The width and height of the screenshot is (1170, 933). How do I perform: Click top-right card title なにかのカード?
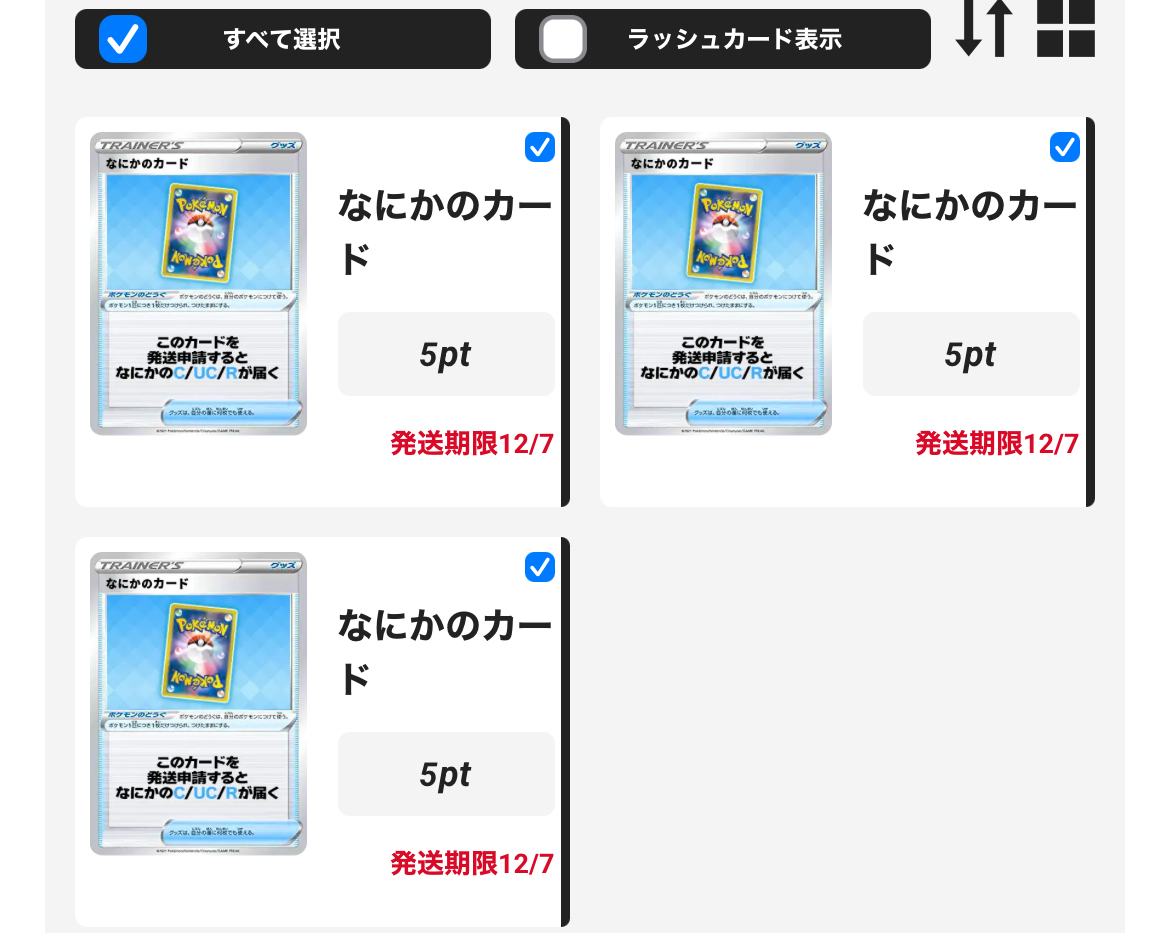pyautogui.click(x=970, y=232)
